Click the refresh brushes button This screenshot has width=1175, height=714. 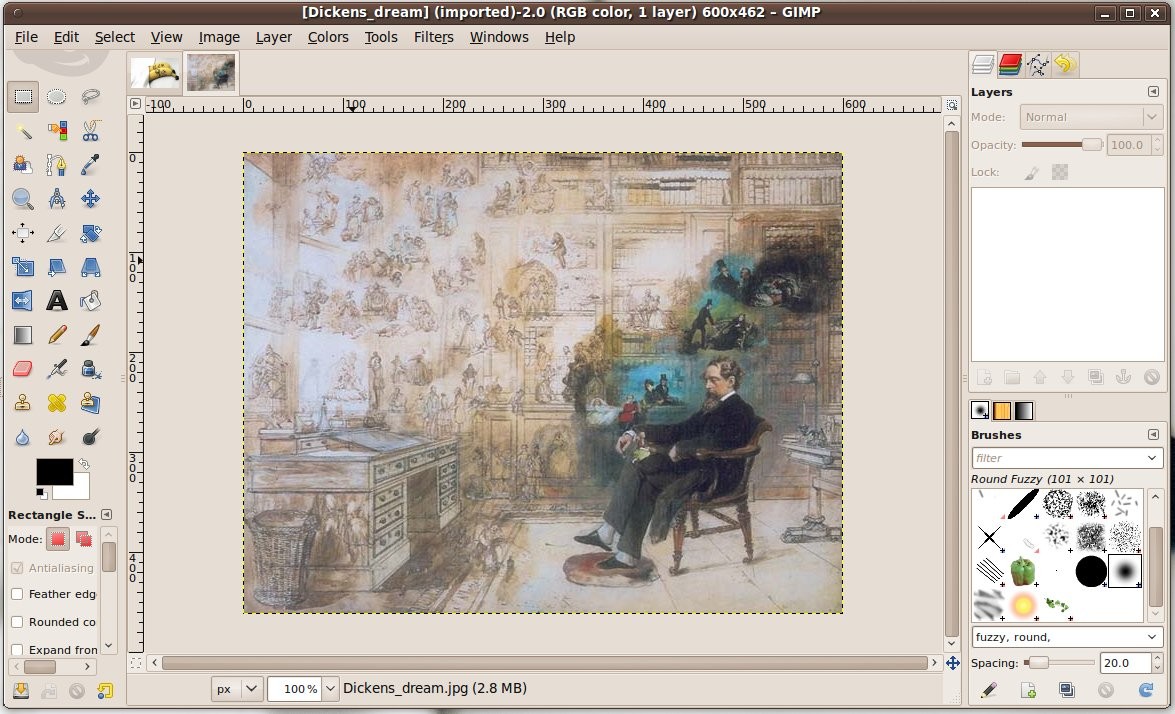click(x=1146, y=690)
